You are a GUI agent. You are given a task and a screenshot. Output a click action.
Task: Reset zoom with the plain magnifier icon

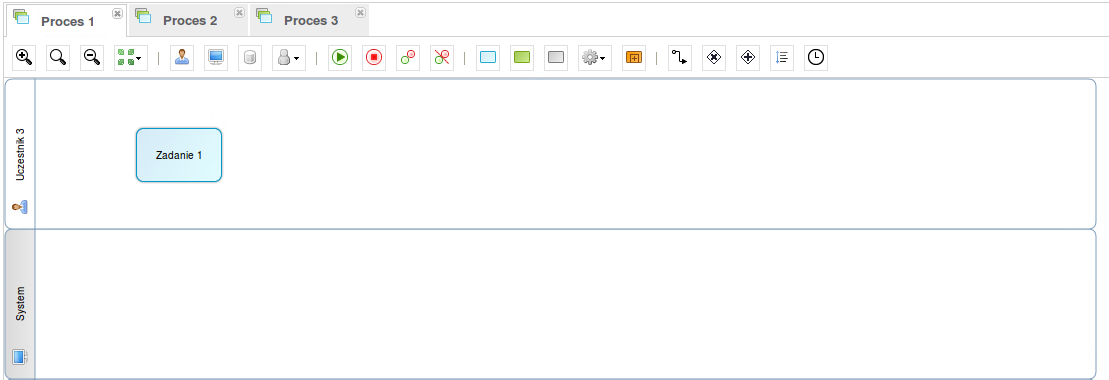[58, 58]
